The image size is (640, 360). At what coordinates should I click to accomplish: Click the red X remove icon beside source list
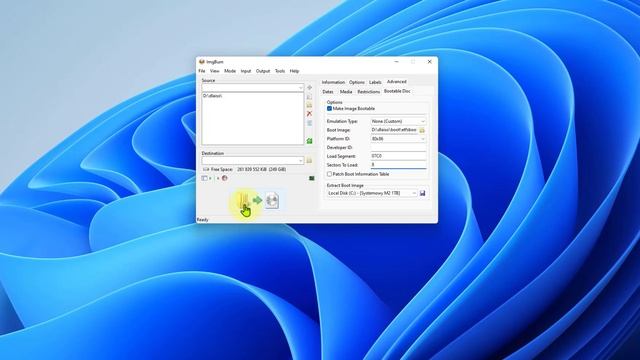tap(309, 114)
